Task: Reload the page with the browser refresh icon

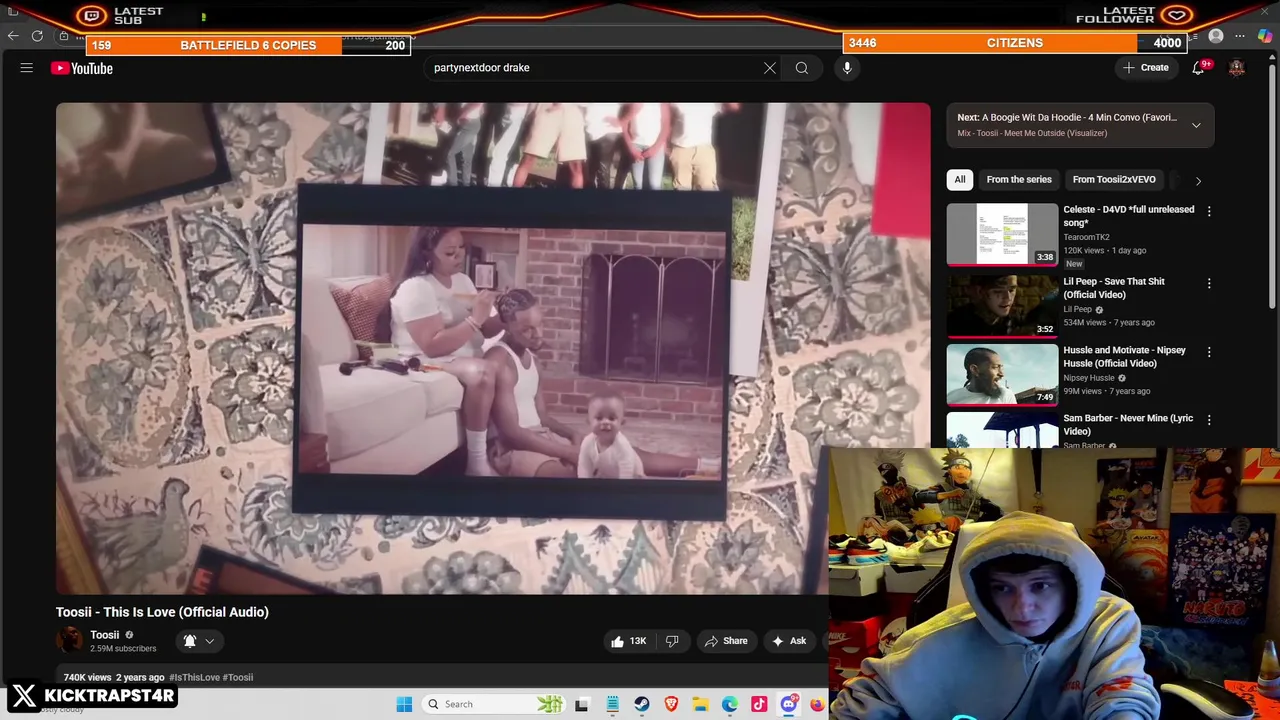Action: click(37, 36)
